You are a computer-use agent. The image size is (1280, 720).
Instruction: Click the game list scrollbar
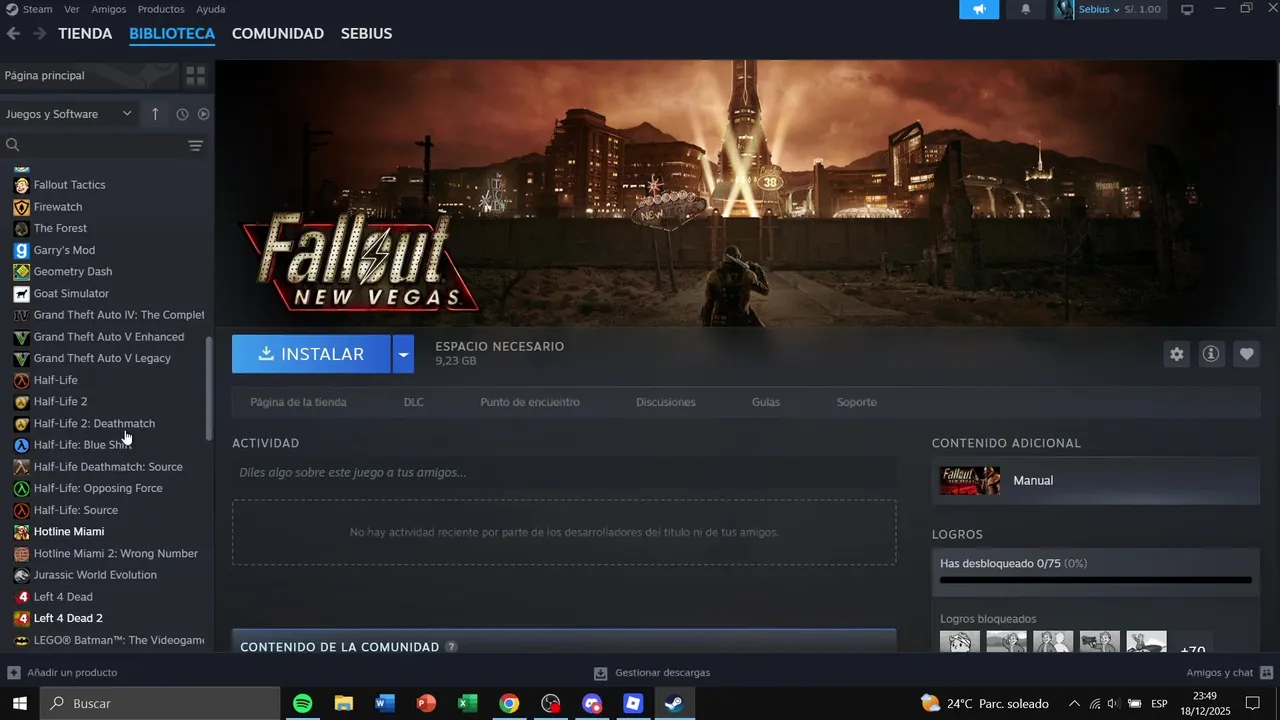click(209, 389)
